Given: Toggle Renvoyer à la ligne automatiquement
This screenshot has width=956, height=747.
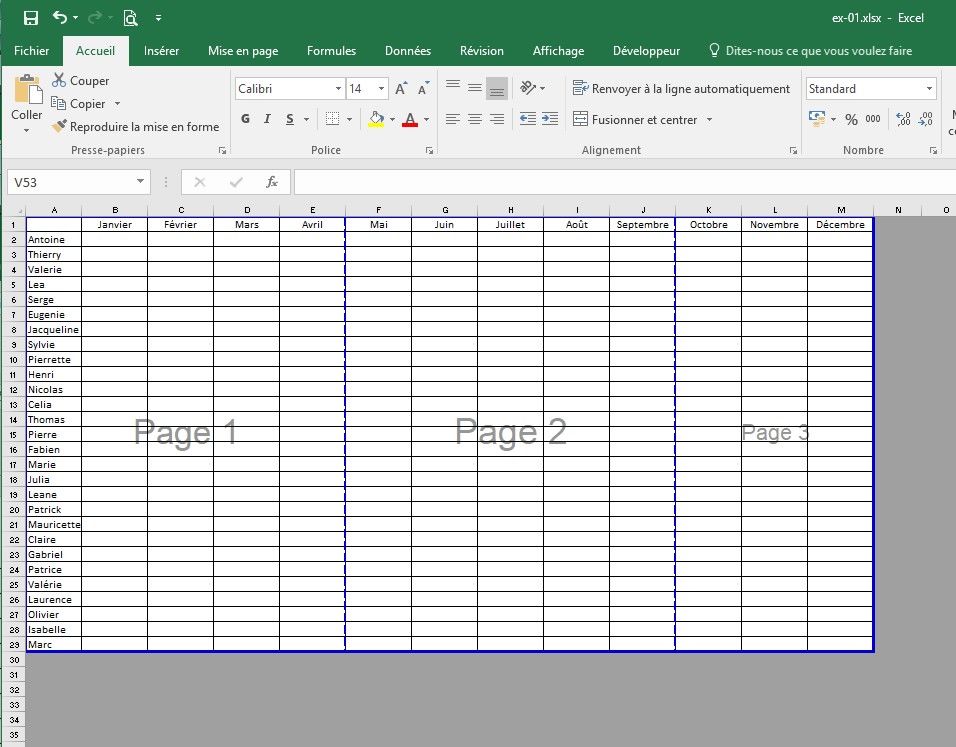Looking at the screenshot, I should [x=681, y=89].
